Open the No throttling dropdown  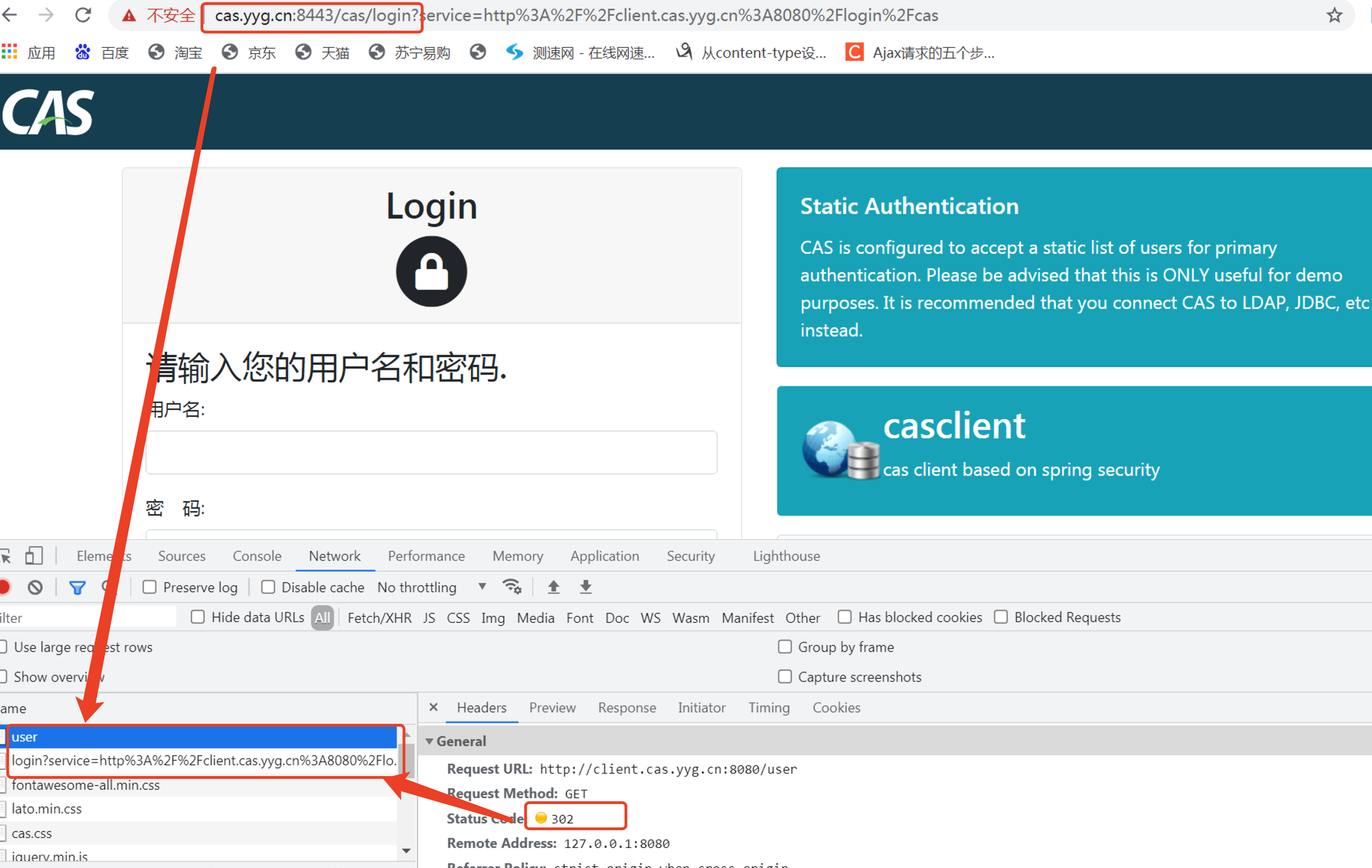click(x=431, y=587)
